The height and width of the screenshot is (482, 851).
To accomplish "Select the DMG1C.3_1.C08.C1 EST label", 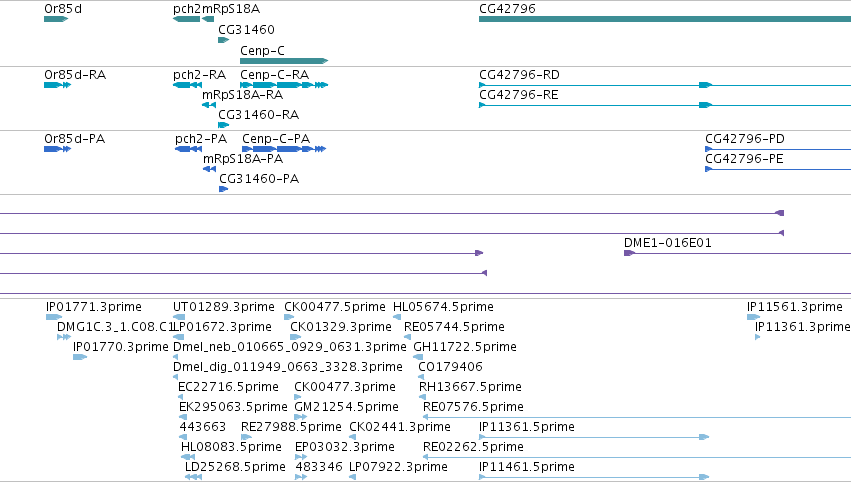I will 115,327.
